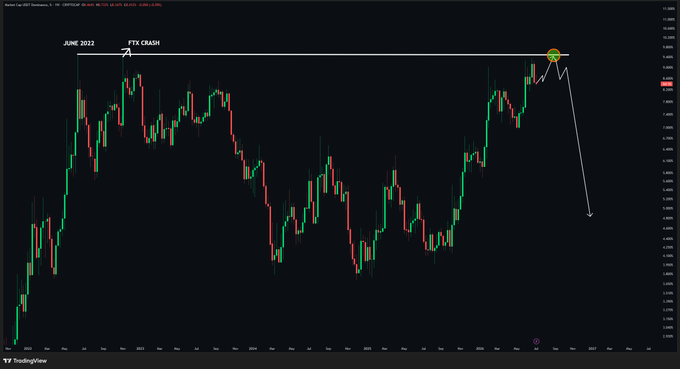Select the JUNE 2022 text annotation
Viewport: 680px width, 369px height.
[x=78, y=43]
